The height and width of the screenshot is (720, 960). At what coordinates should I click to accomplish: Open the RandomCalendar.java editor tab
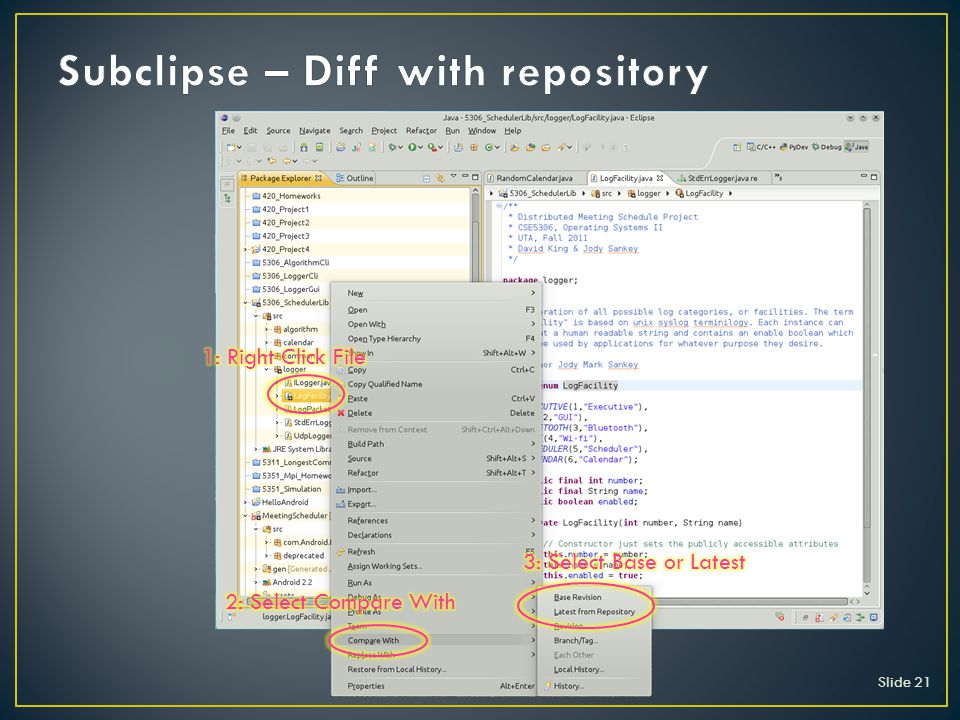[x=534, y=178]
